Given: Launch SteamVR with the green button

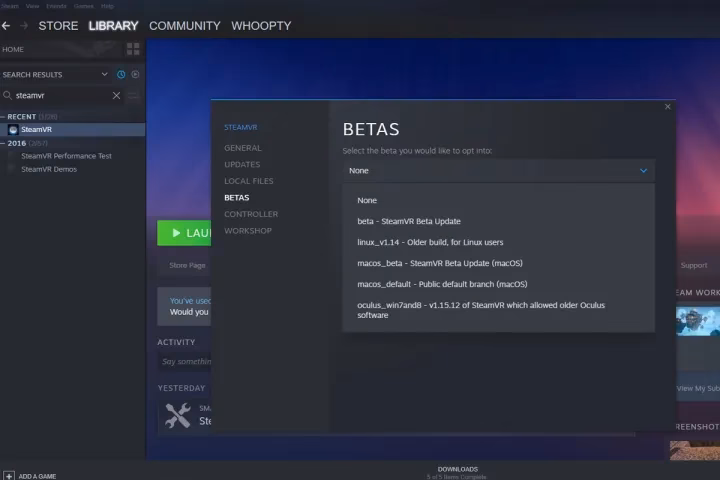Looking at the screenshot, I should 184,233.
